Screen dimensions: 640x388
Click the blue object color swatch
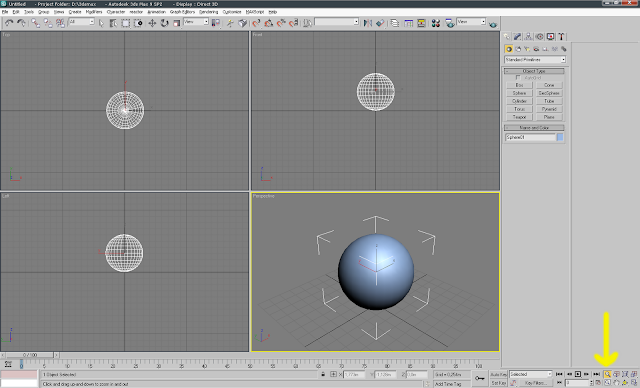[x=560, y=137]
